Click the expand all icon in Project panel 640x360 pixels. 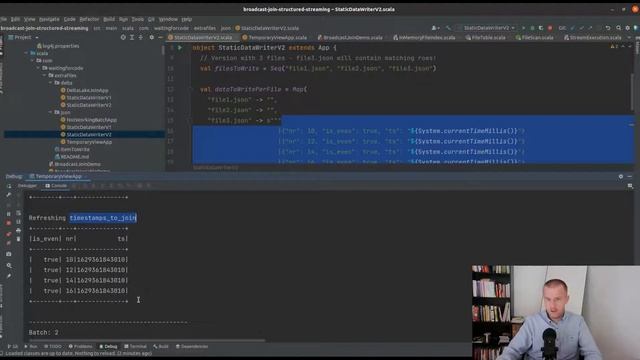click(x=132, y=37)
